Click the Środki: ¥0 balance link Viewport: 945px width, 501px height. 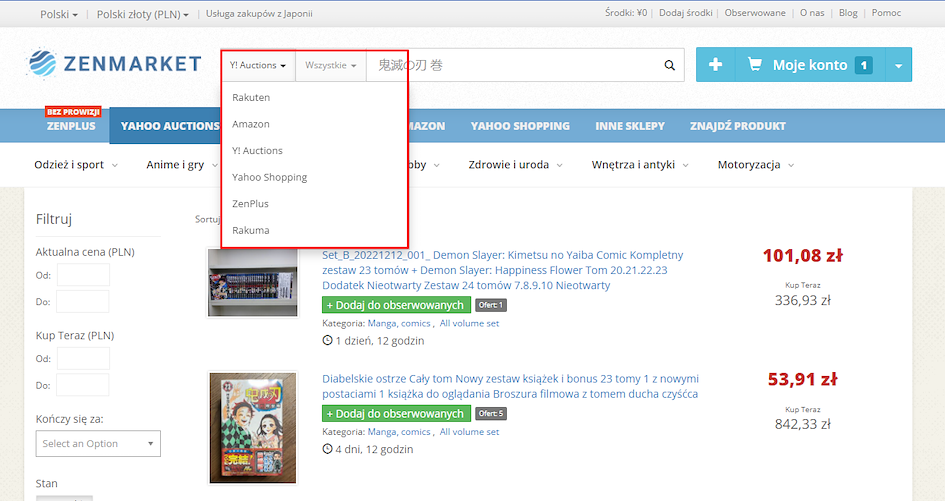click(626, 13)
